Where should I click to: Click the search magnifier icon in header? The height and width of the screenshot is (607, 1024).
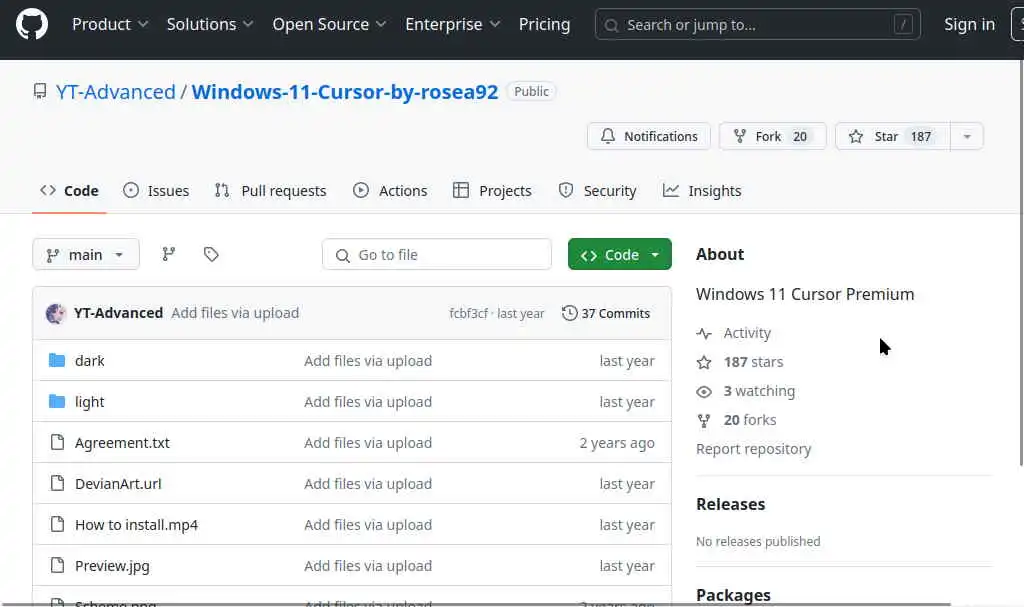click(x=611, y=25)
